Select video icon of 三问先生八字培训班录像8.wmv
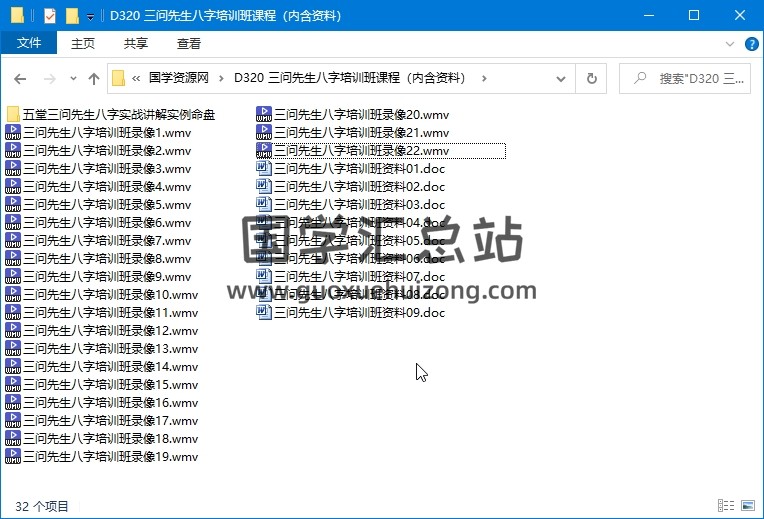Screen dimensions: 764x519 coord(13,259)
